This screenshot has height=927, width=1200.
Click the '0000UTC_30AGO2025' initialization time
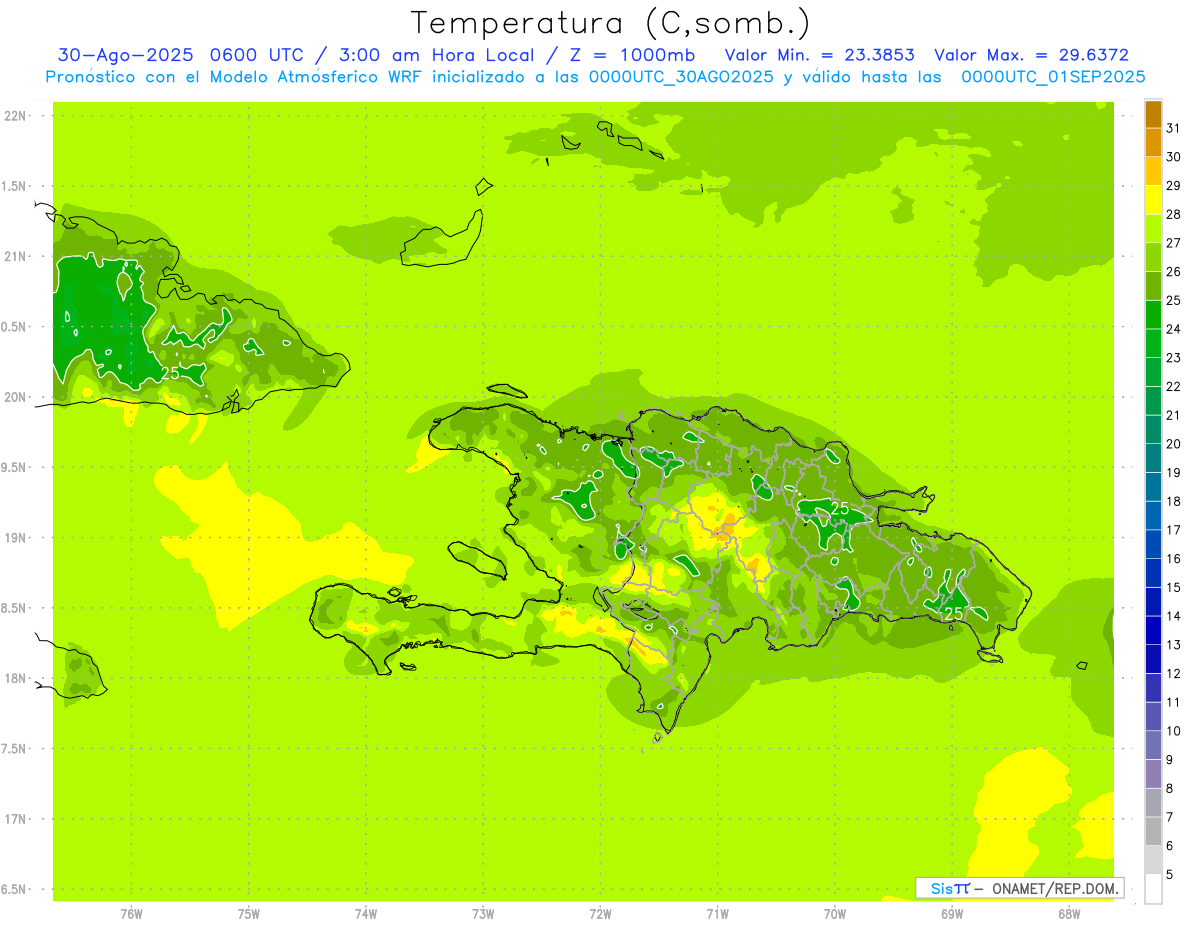681,77
